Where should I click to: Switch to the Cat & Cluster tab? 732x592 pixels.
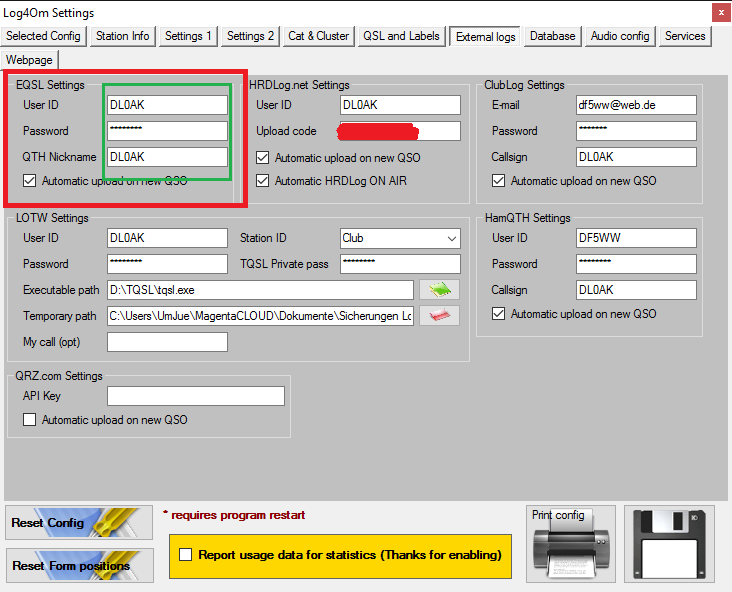click(x=318, y=36)
